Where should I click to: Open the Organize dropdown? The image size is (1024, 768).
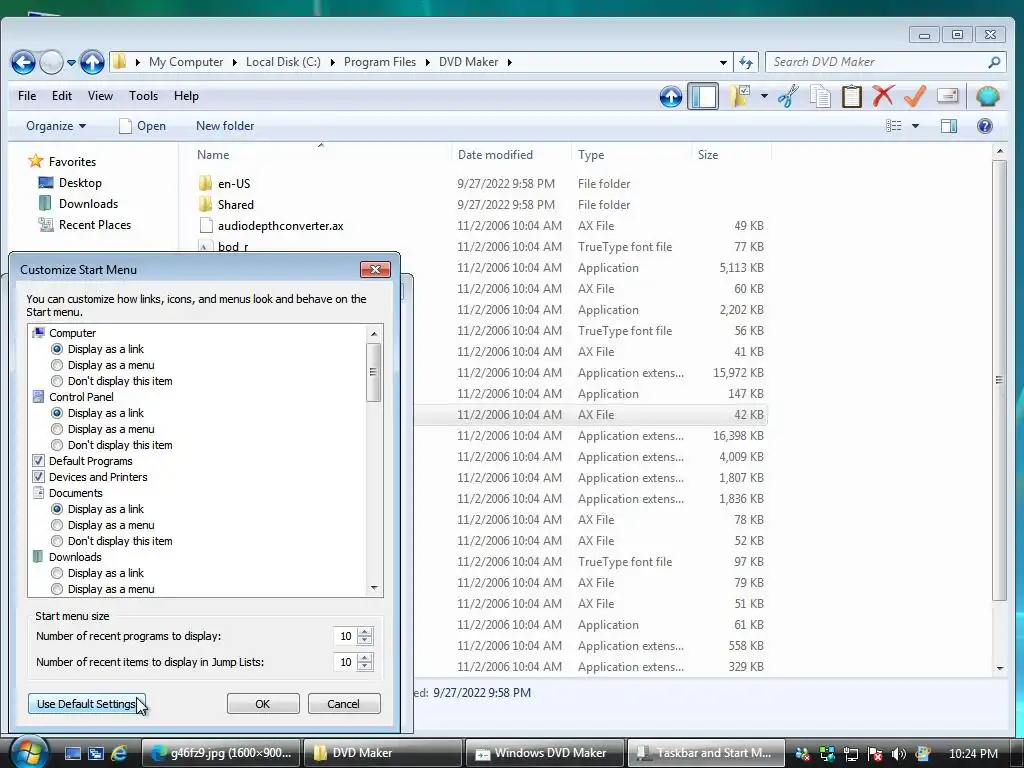tap(56, 126)
